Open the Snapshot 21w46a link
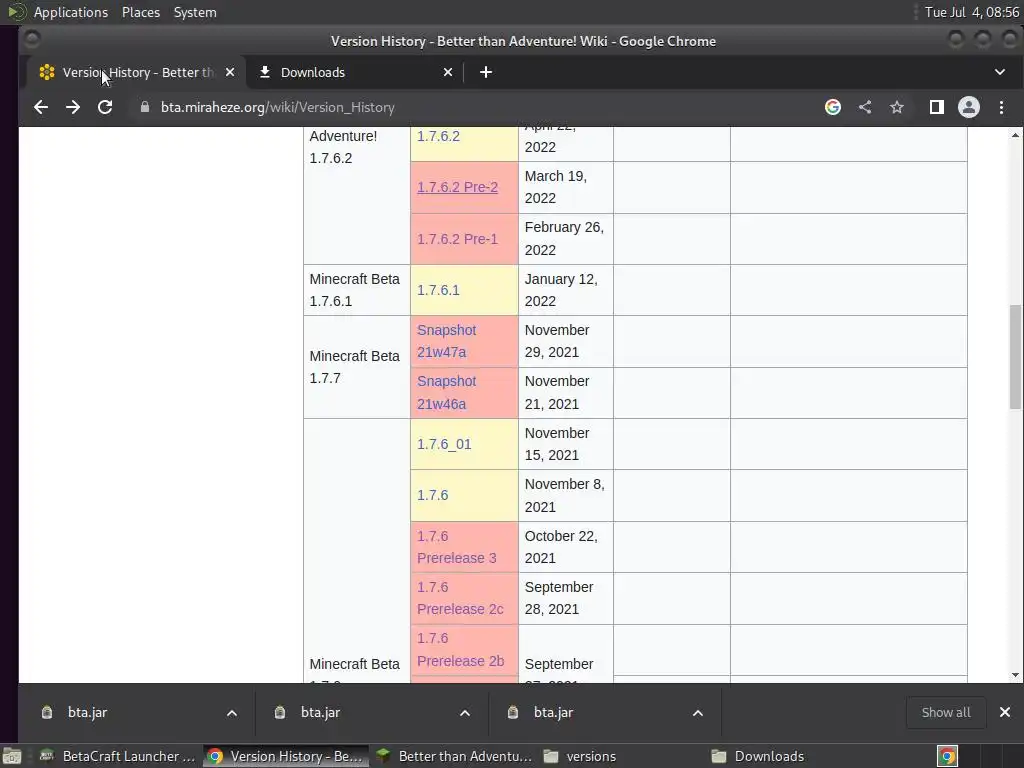 pos(447,392)
